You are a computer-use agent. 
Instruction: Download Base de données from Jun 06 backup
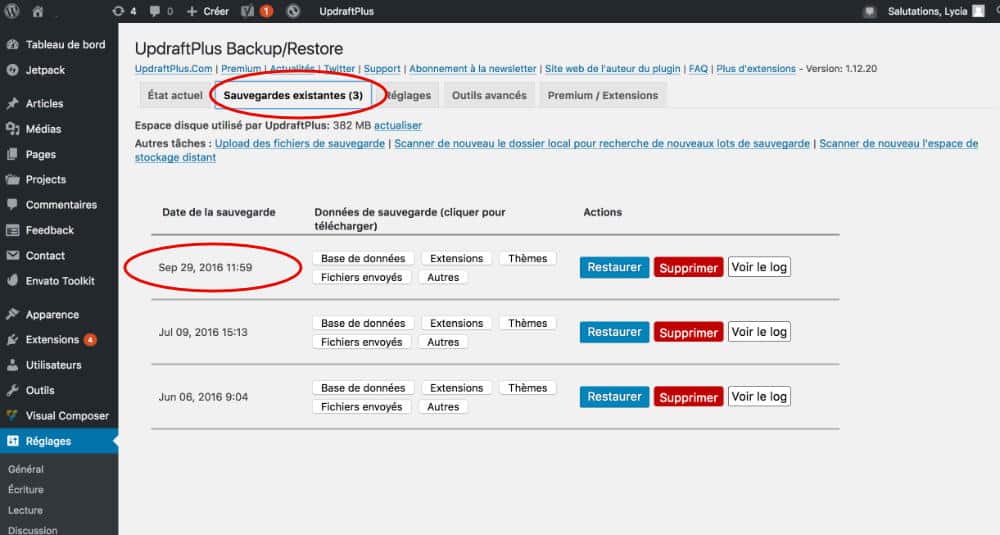click(x=363, y=388)
